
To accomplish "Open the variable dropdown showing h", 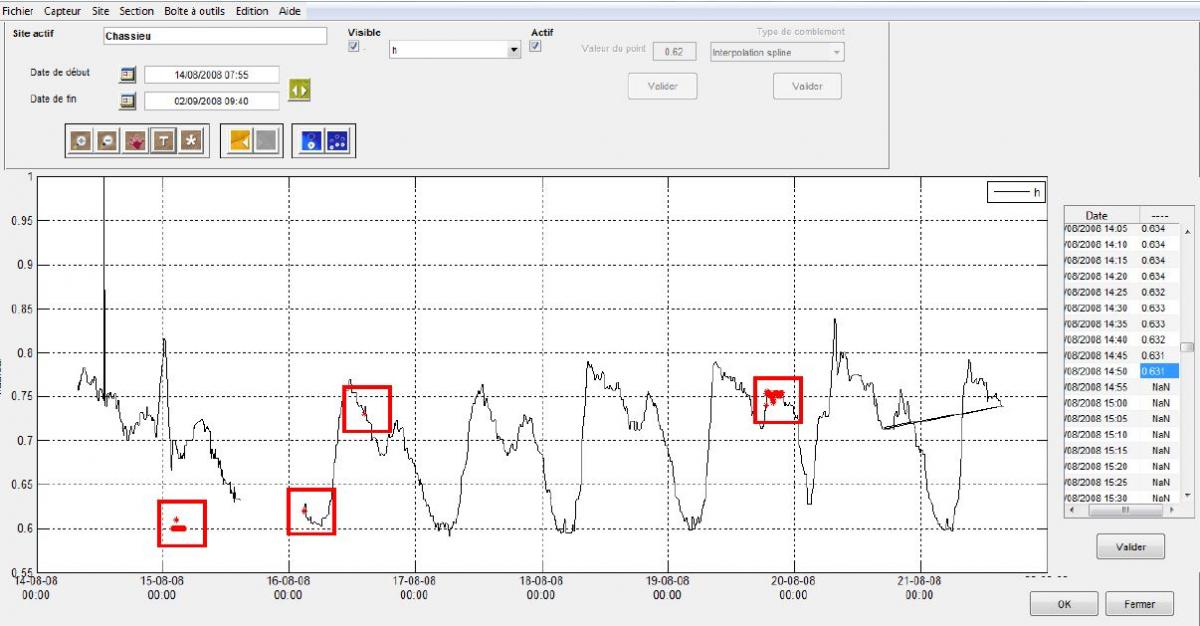I will (x=455, y=50).
